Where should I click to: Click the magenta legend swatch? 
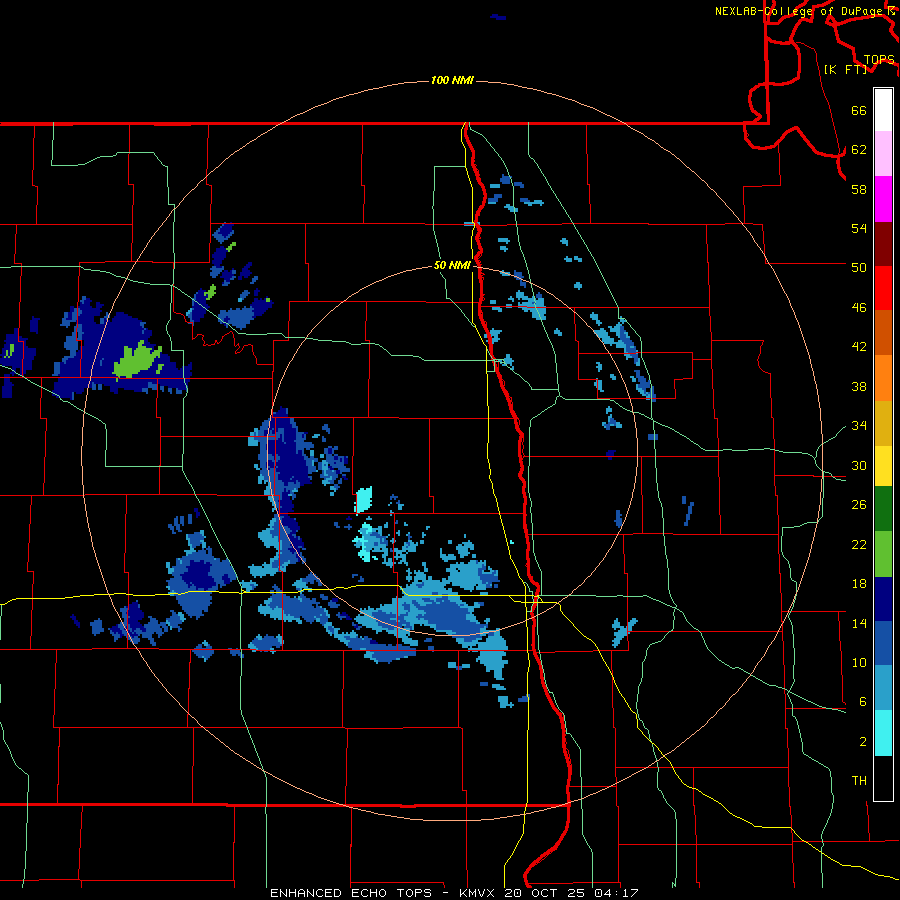(883, 199)
